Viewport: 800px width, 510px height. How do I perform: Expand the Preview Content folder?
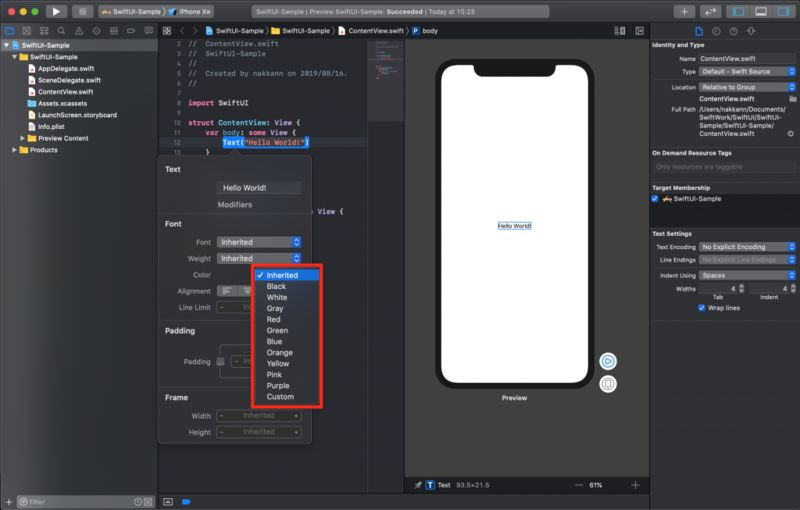(22, 138)
